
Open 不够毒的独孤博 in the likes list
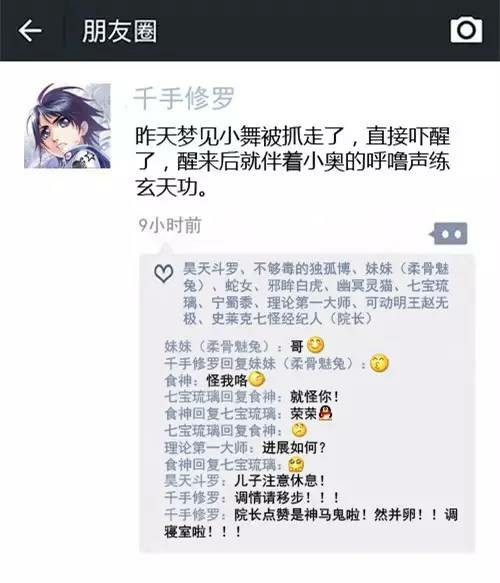tap(301, 268)
